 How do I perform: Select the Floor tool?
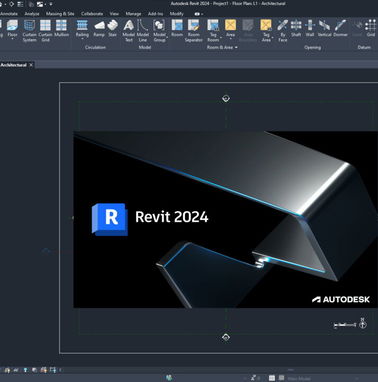tap(12, 28)
